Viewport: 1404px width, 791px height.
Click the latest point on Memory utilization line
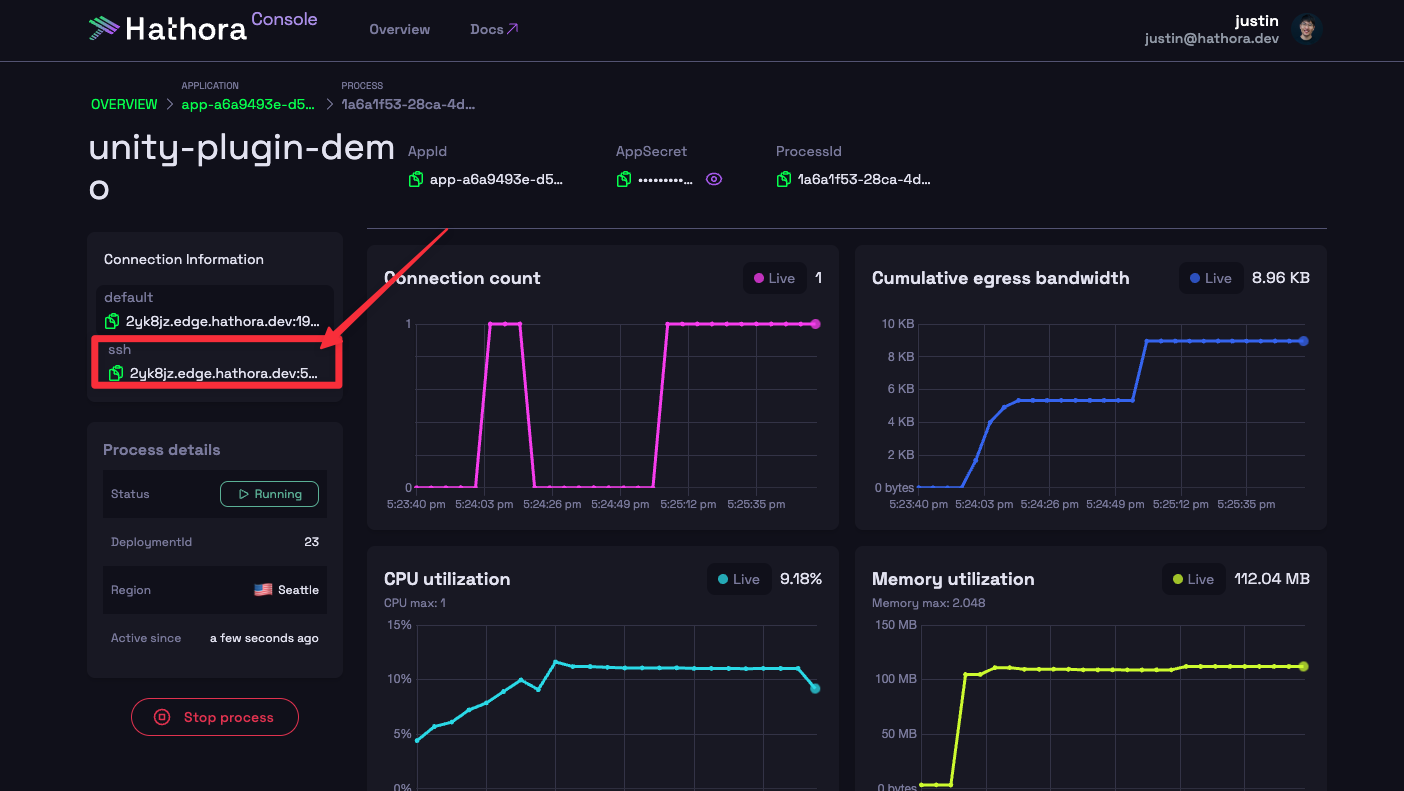(x=1303, y=666)
